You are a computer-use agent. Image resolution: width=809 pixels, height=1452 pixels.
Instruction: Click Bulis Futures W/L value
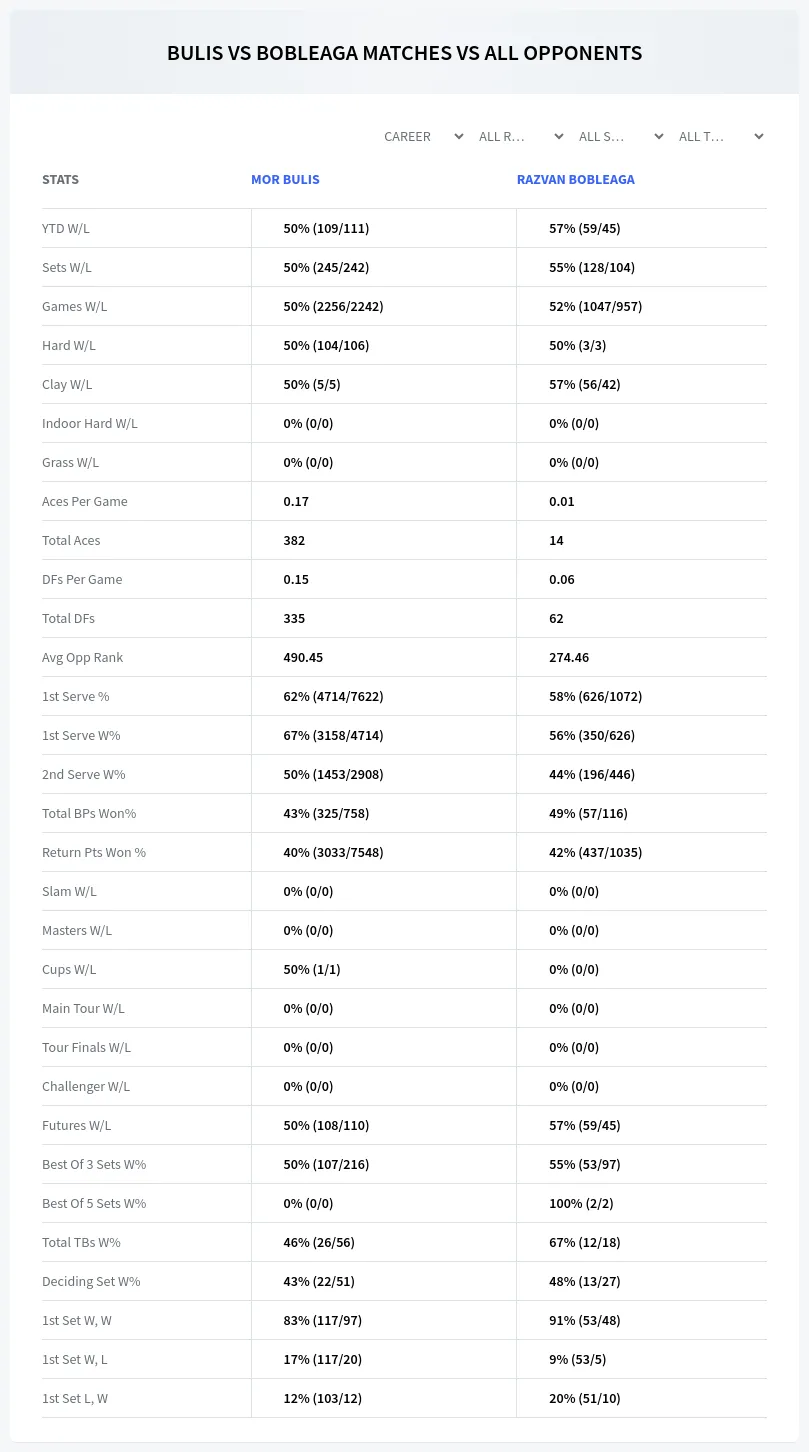(326, 1125)
